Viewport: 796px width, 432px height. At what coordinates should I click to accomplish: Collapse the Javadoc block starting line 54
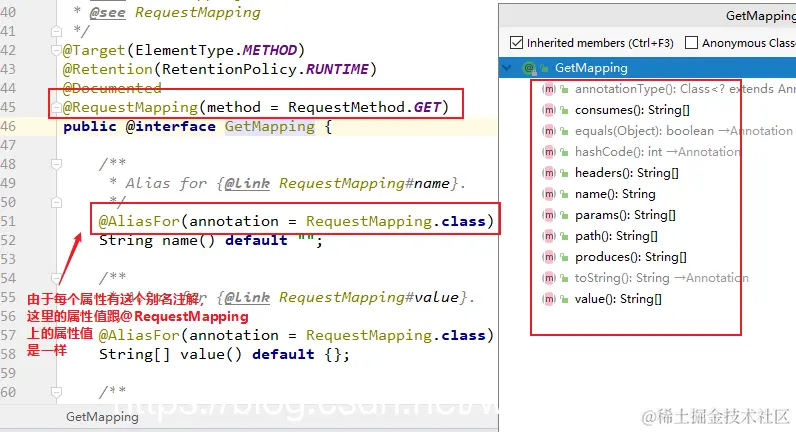tap(56, 278)
